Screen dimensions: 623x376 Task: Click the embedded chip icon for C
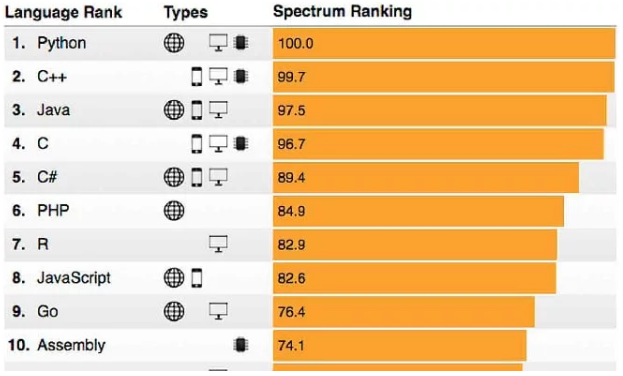click(x=241, y=143)
